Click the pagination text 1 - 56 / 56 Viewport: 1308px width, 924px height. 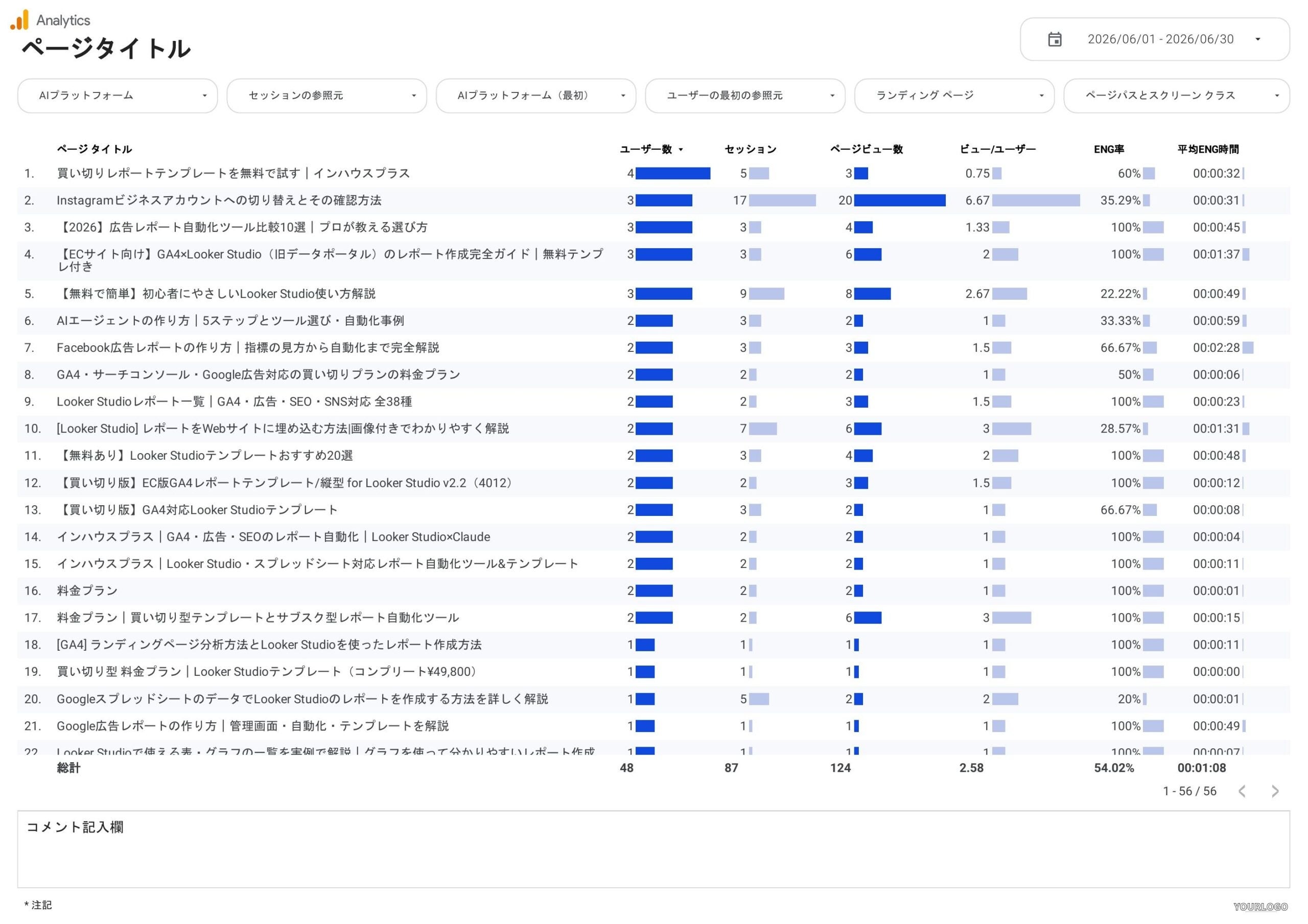(x=1189, y=791)
